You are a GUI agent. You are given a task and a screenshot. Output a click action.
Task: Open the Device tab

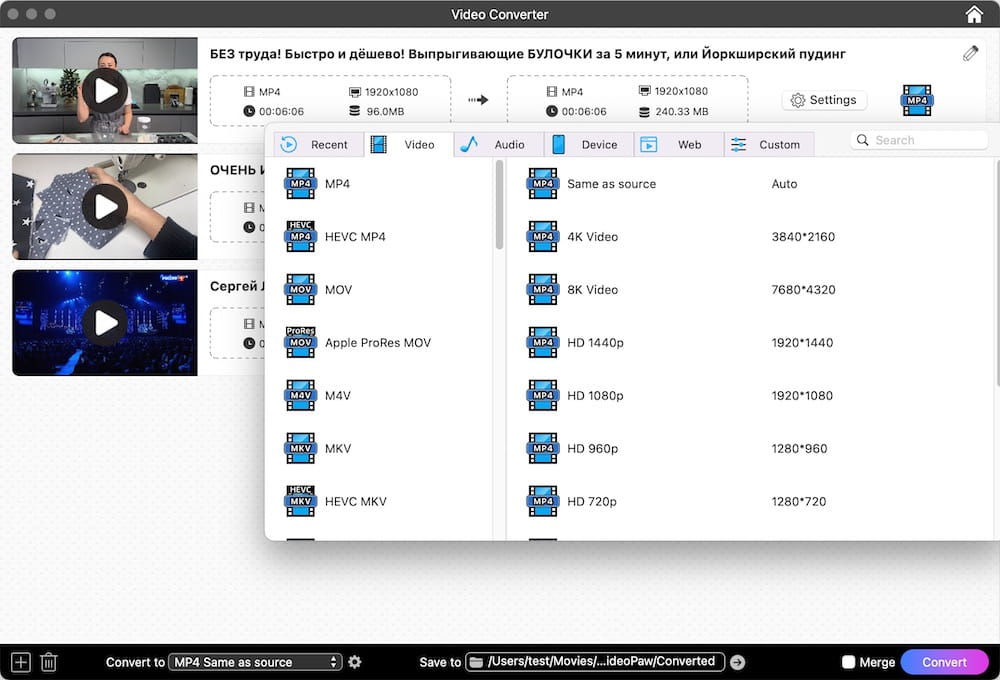click(589, 144)
